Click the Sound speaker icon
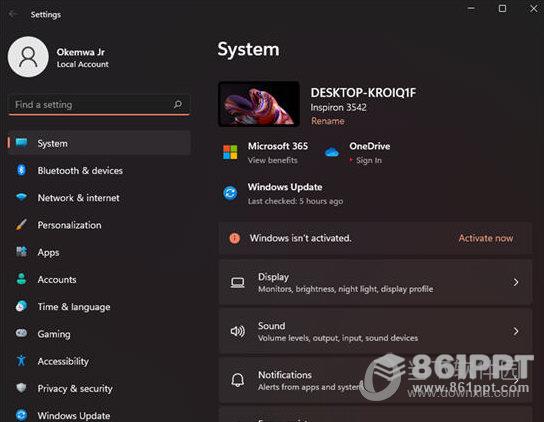This screenshot has height=422, width=544. tap(238, 331)
